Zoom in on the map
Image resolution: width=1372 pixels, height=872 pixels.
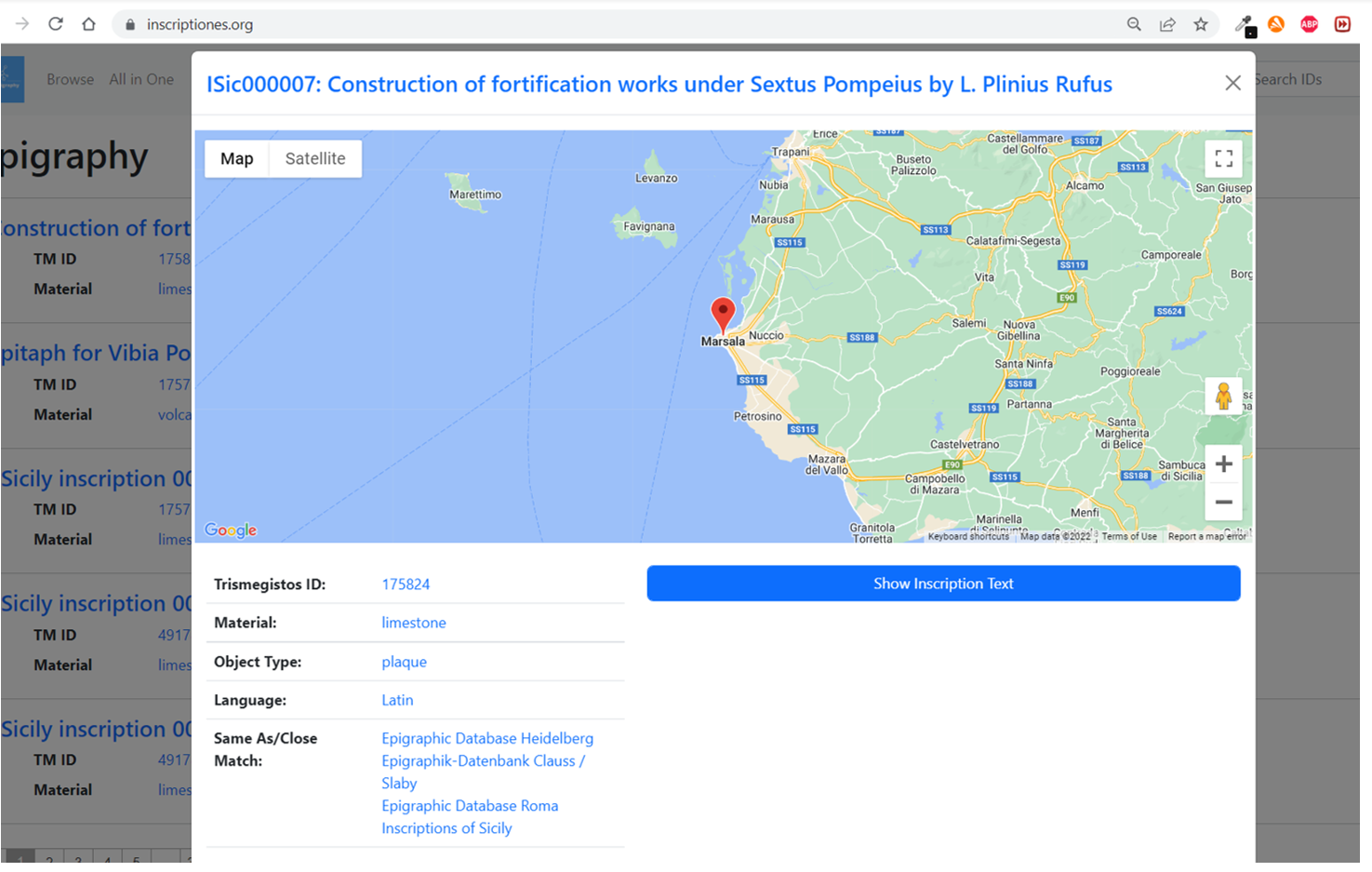[1223, 464]
